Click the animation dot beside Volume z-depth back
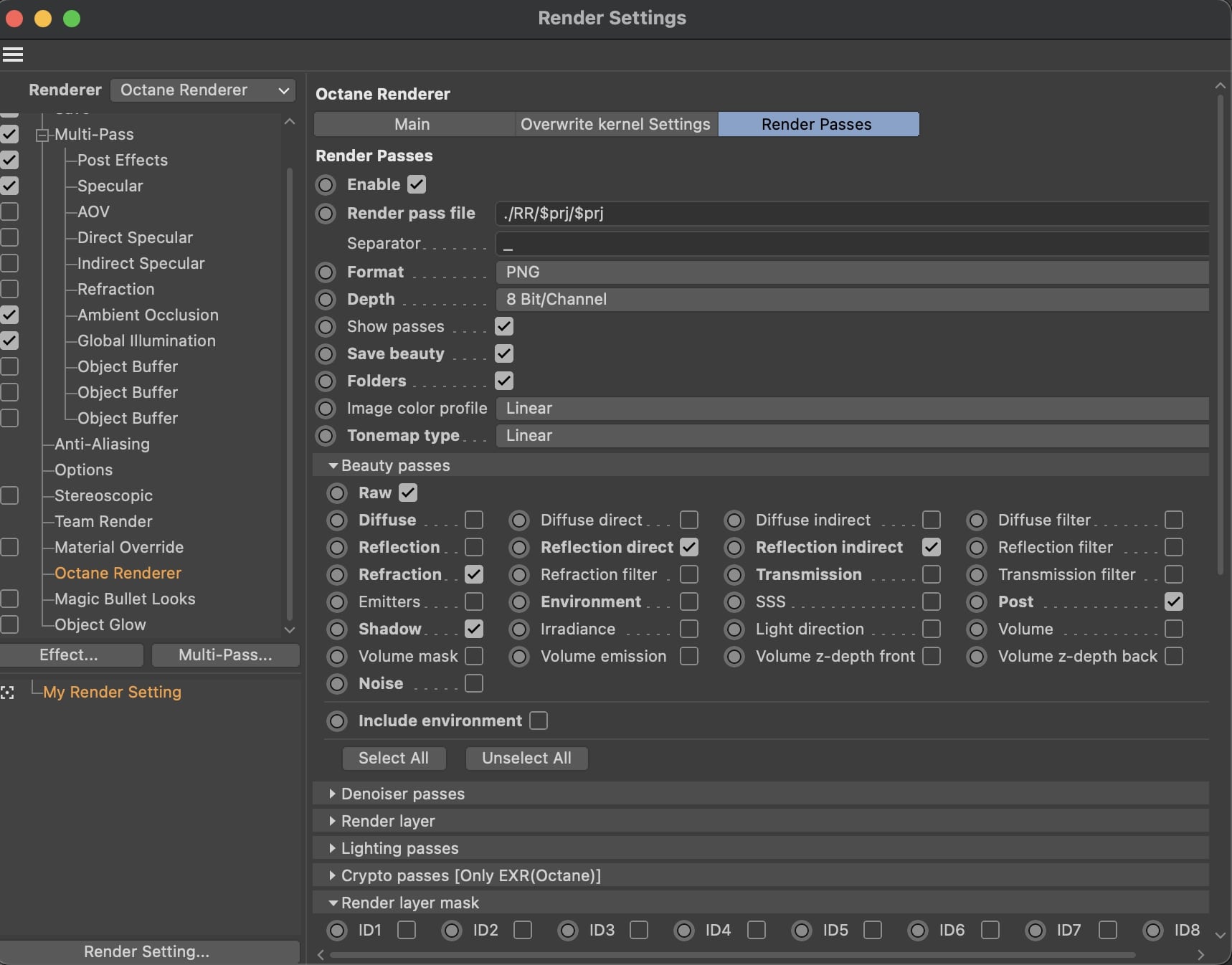1232x965 pixels. (977, 657)
